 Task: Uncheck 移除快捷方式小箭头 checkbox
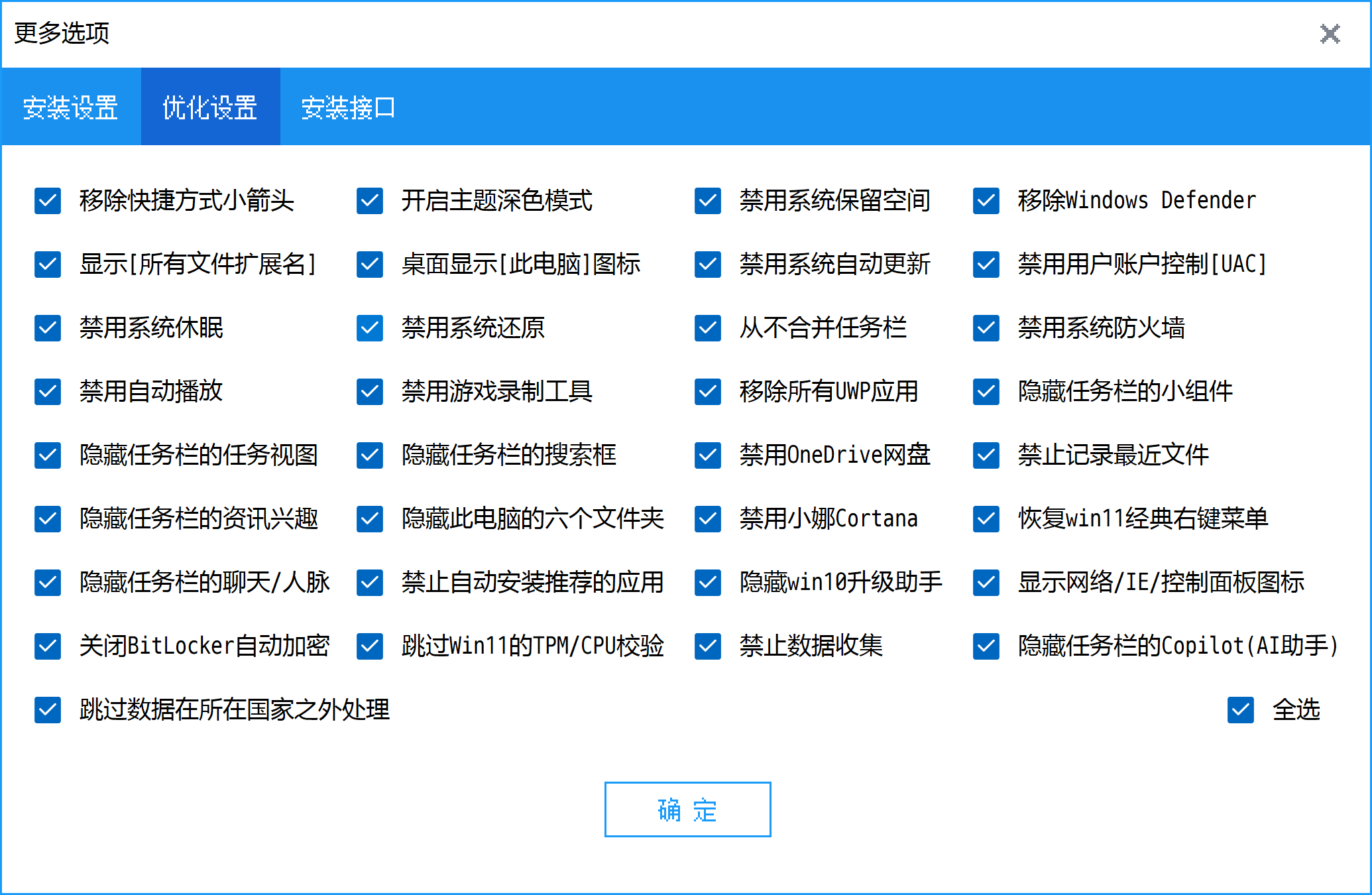point(48,201)
